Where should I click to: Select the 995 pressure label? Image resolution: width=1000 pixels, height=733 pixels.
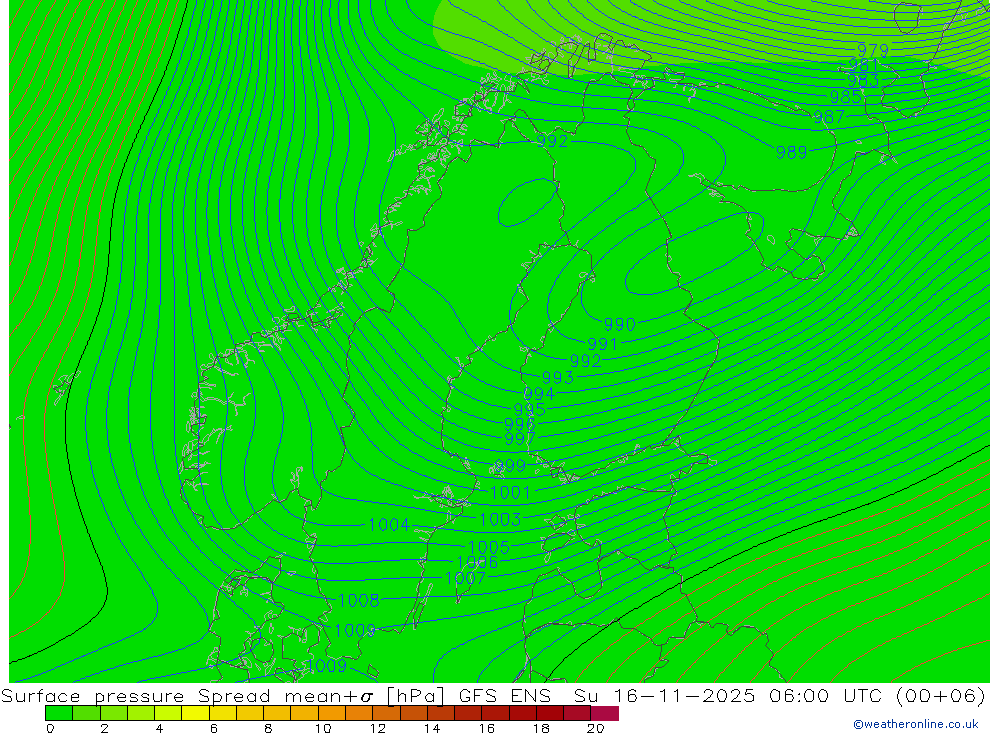click(x=529, y=409)
